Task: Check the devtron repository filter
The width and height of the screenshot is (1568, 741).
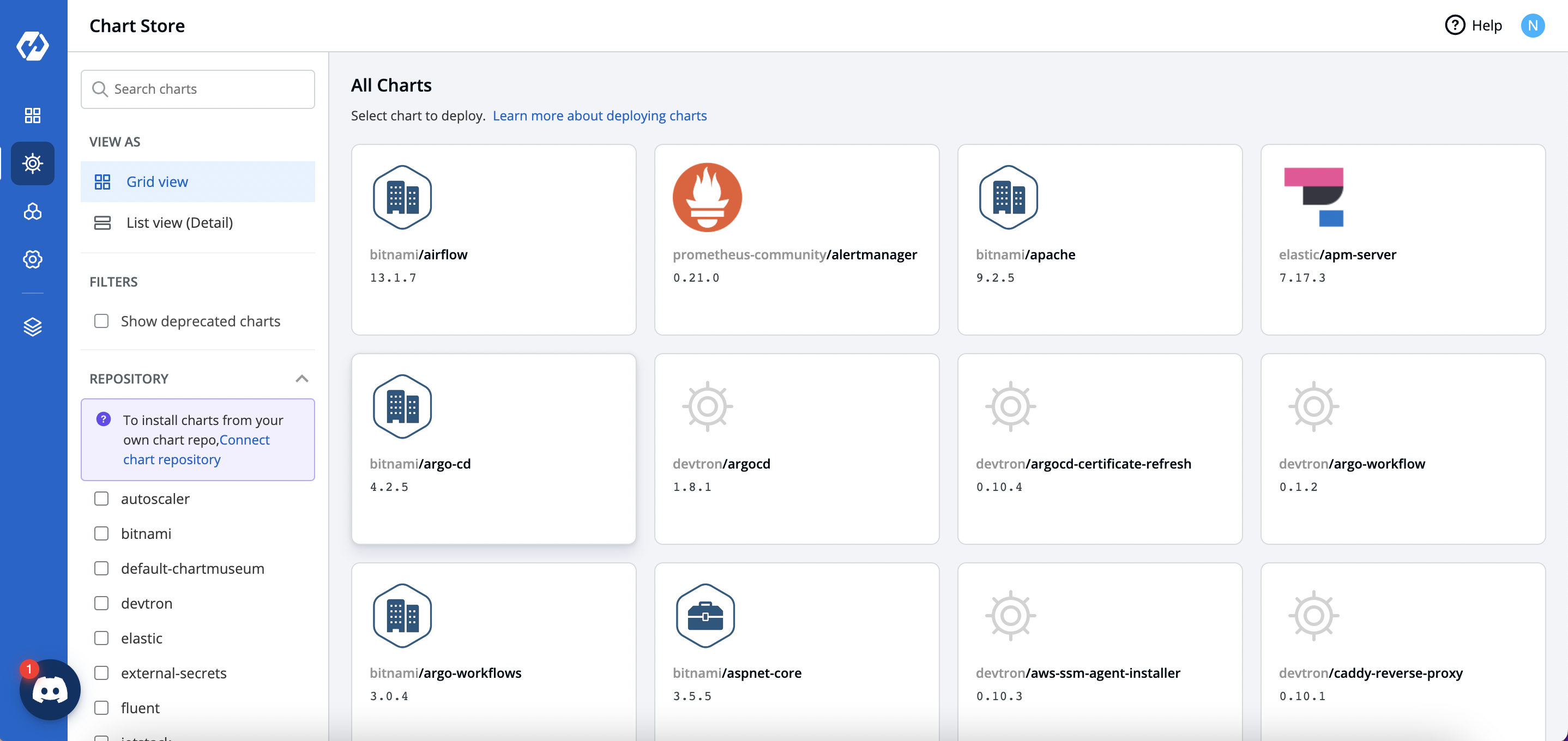Action: 101,603
